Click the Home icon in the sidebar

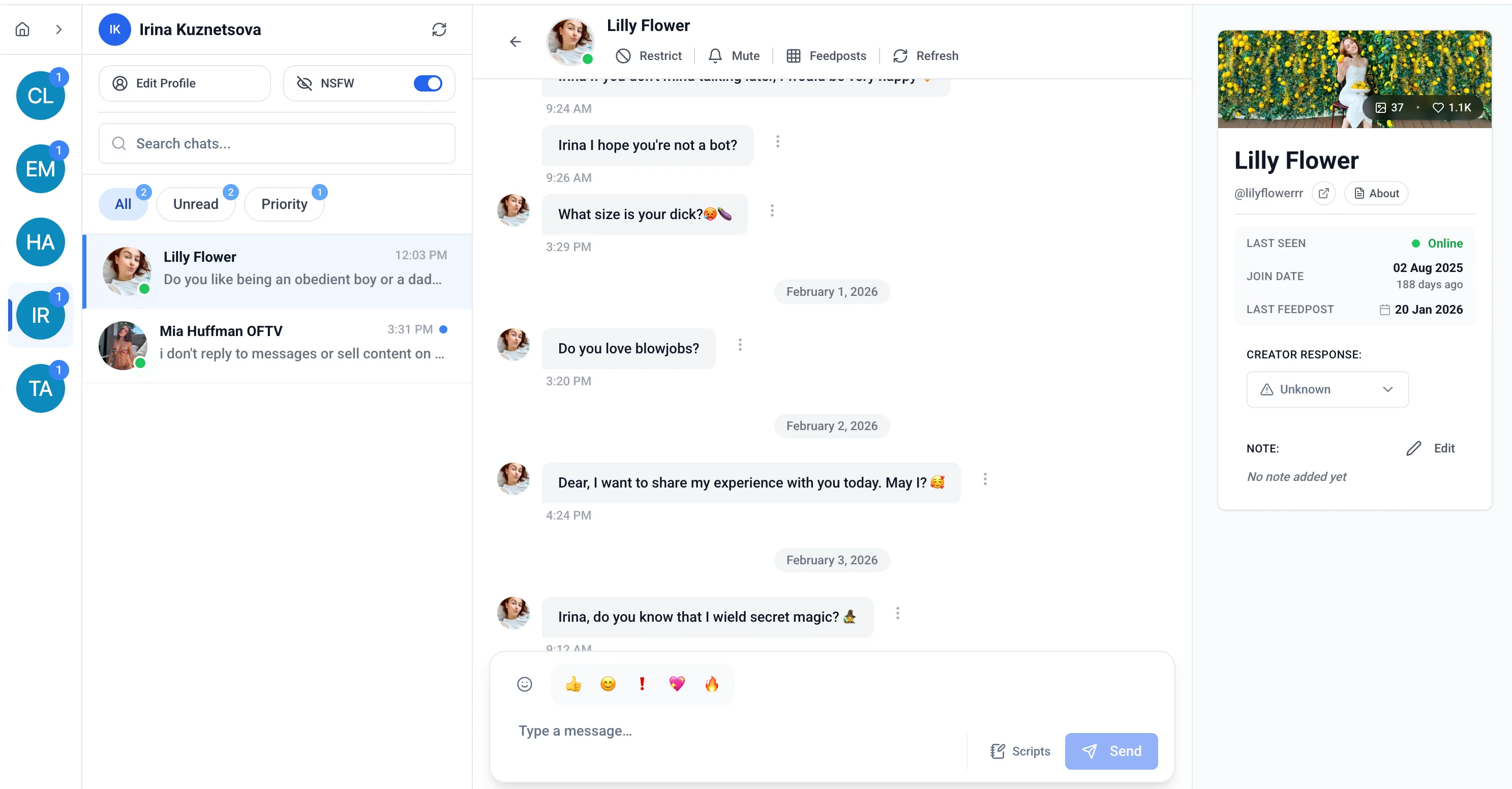[x=22, y=29]
